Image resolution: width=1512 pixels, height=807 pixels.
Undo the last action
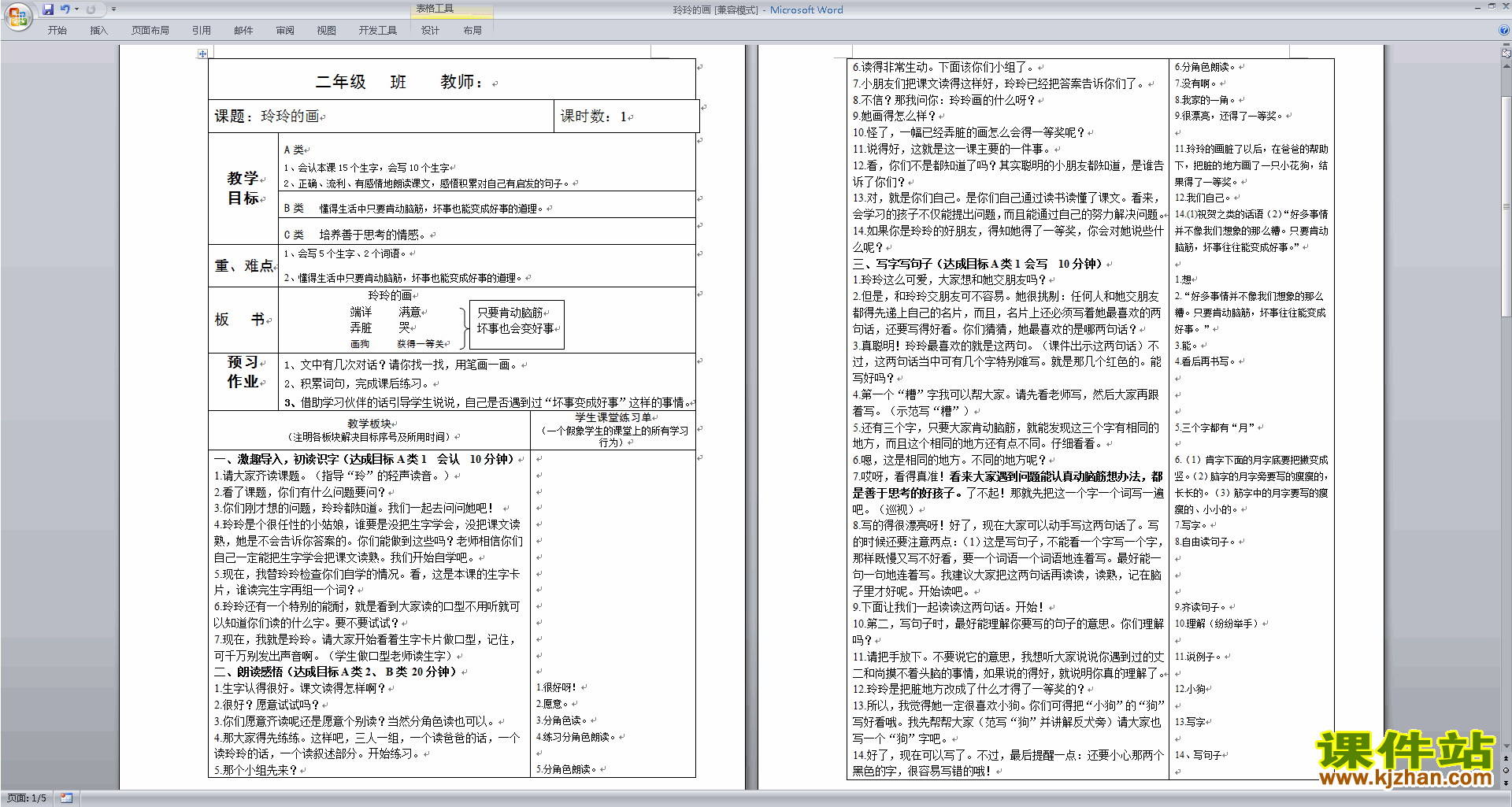pos(65,9)
